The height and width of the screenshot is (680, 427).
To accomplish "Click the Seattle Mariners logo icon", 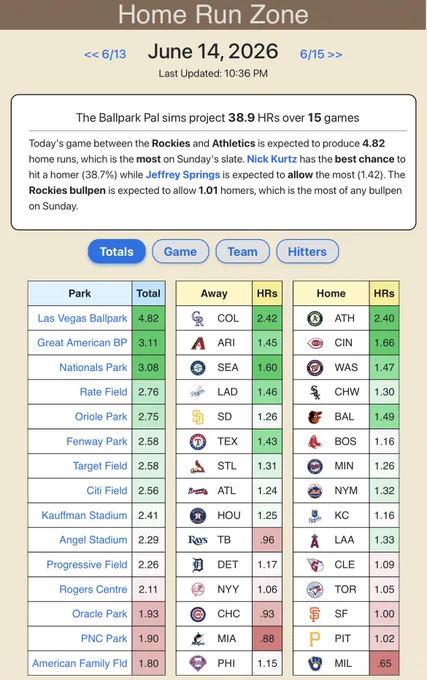I will pos(198,367).
